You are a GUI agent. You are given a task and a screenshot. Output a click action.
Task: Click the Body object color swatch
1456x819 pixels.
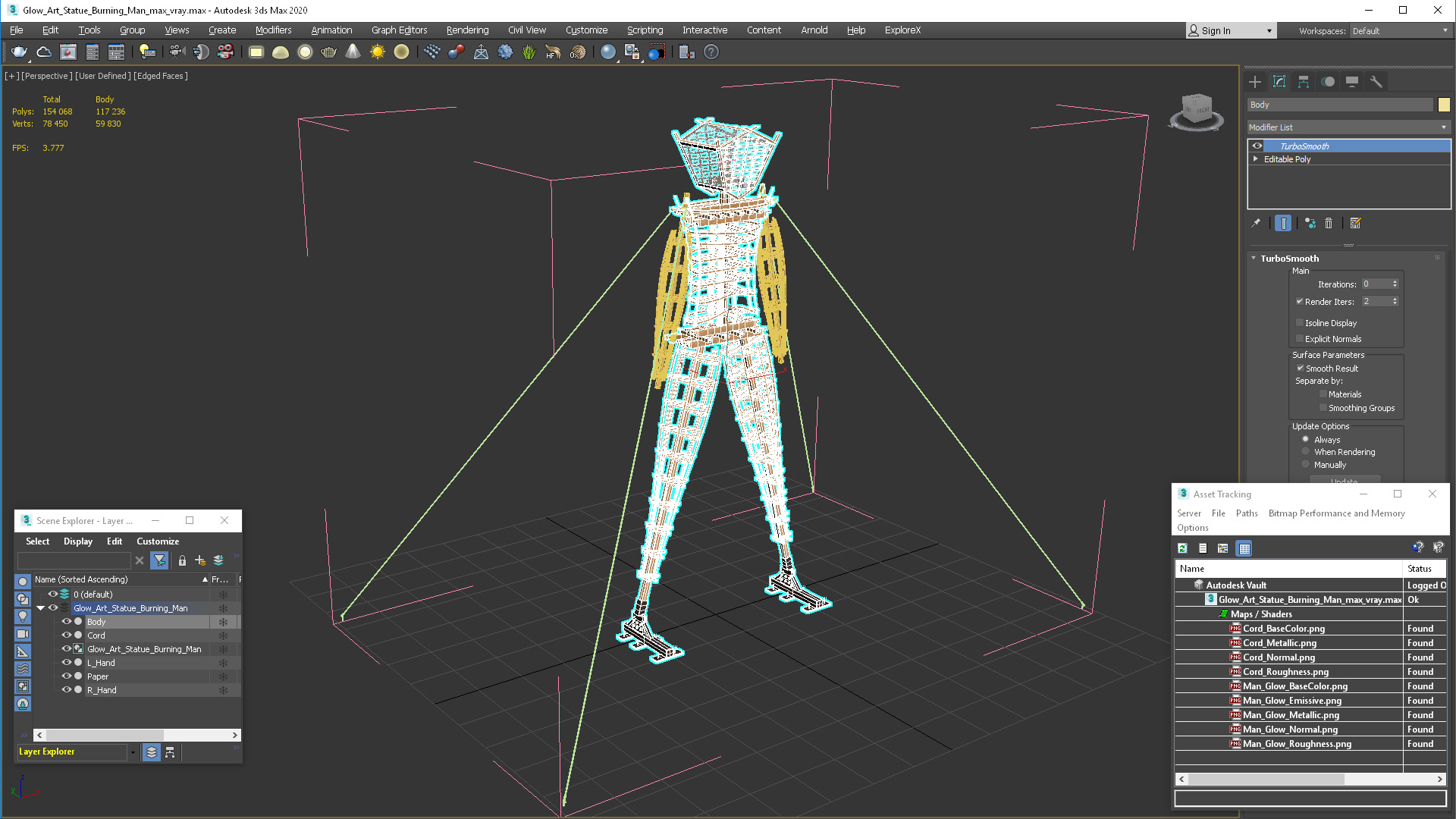(1444, 105)
